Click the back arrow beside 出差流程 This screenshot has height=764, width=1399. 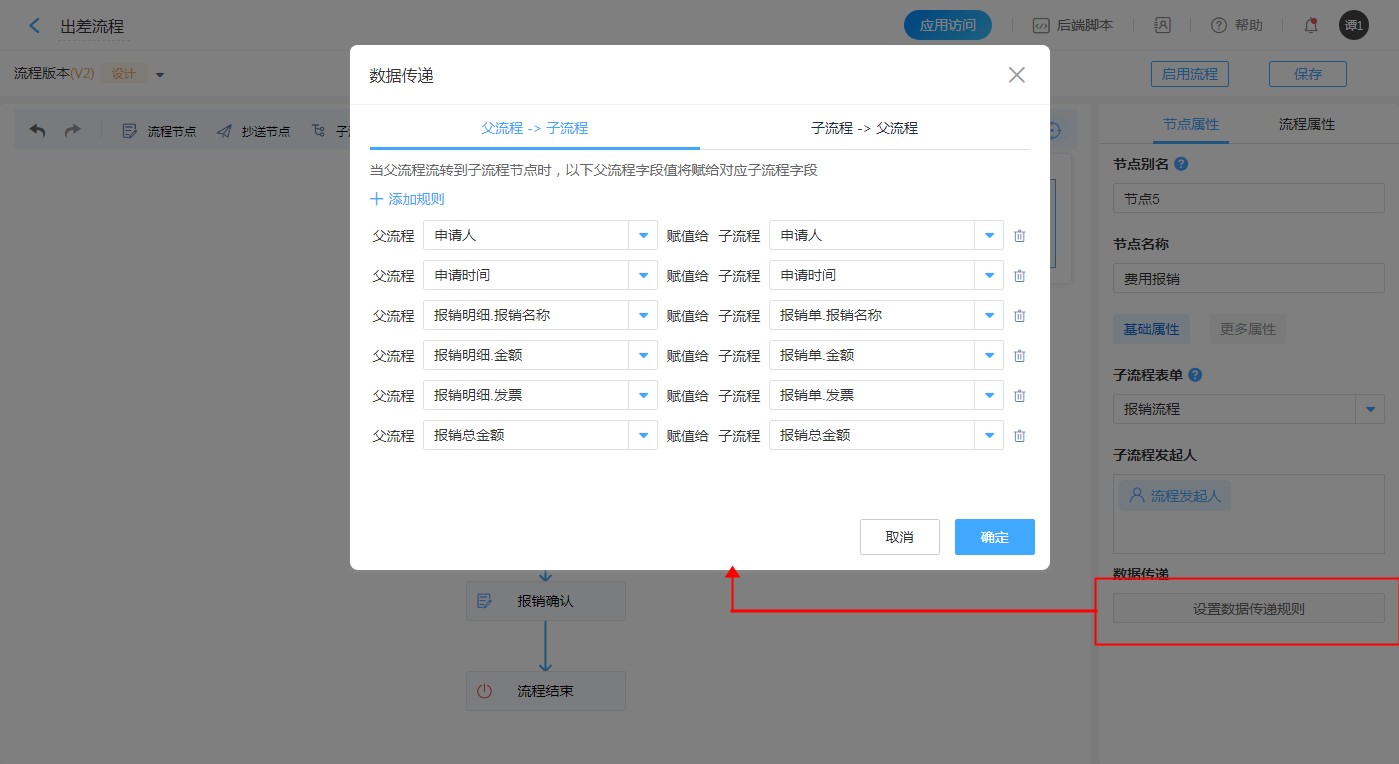click(35, 26)
